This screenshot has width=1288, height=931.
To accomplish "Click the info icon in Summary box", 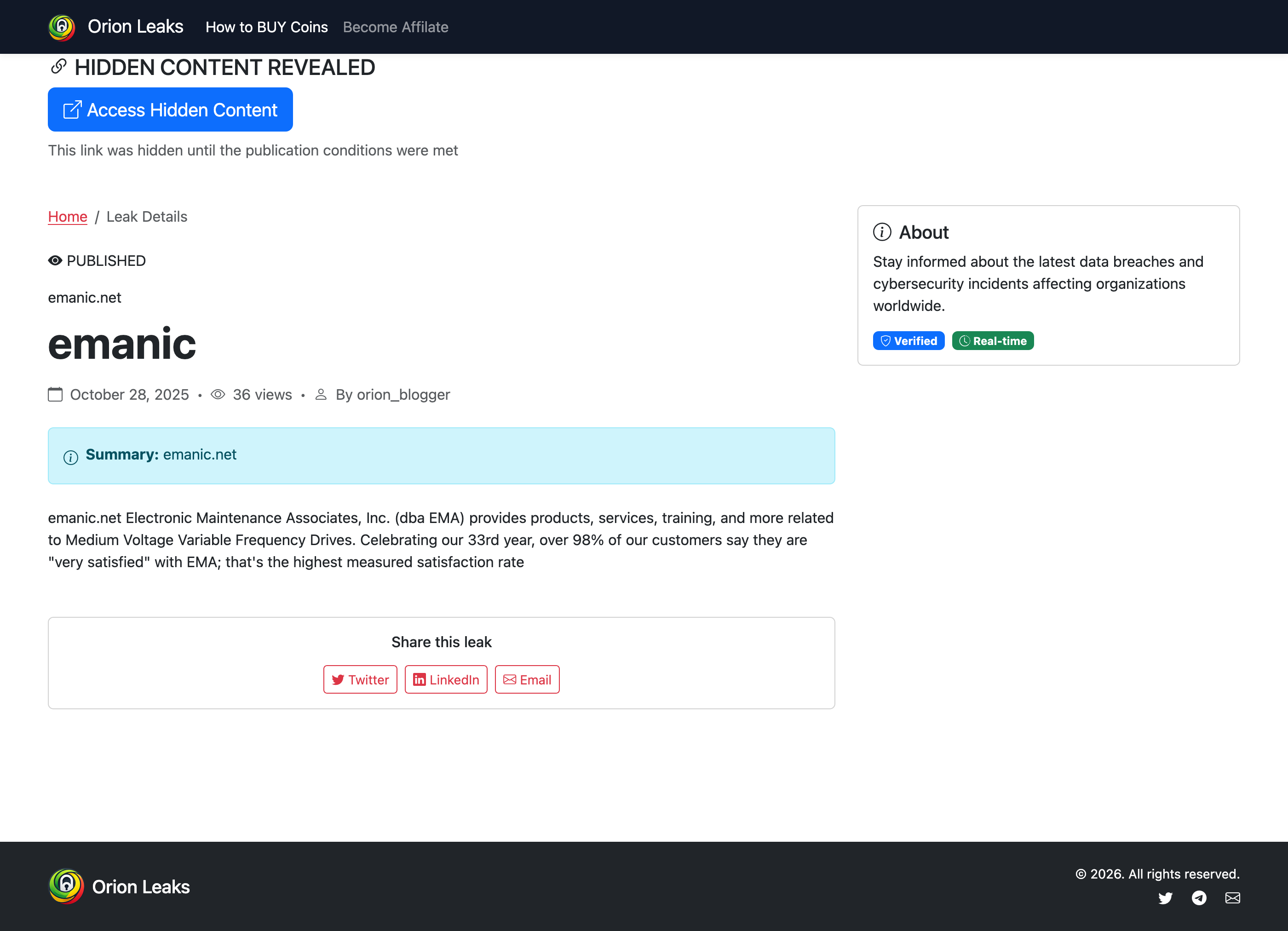I will pyautogui.click(x=71, y=457).
